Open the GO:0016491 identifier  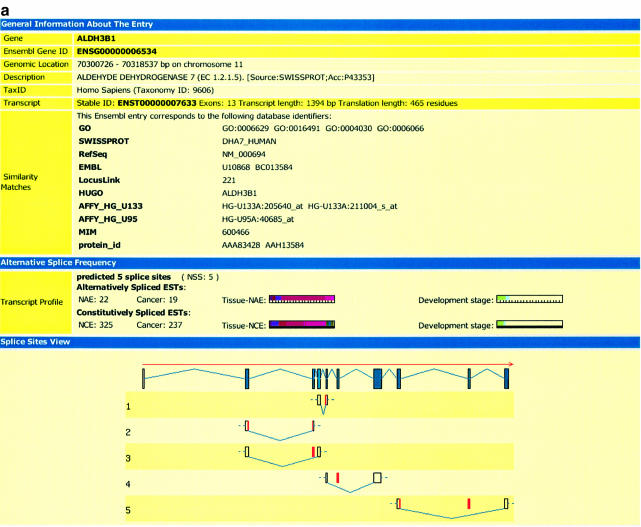click(x=297, y=128)
